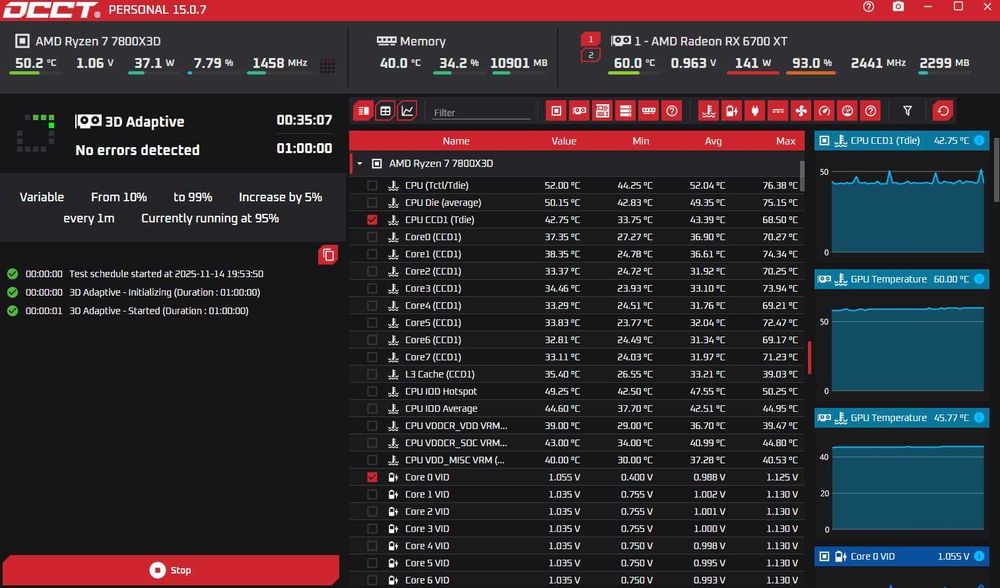Select GPU 2 in the GPU selector

591,55
